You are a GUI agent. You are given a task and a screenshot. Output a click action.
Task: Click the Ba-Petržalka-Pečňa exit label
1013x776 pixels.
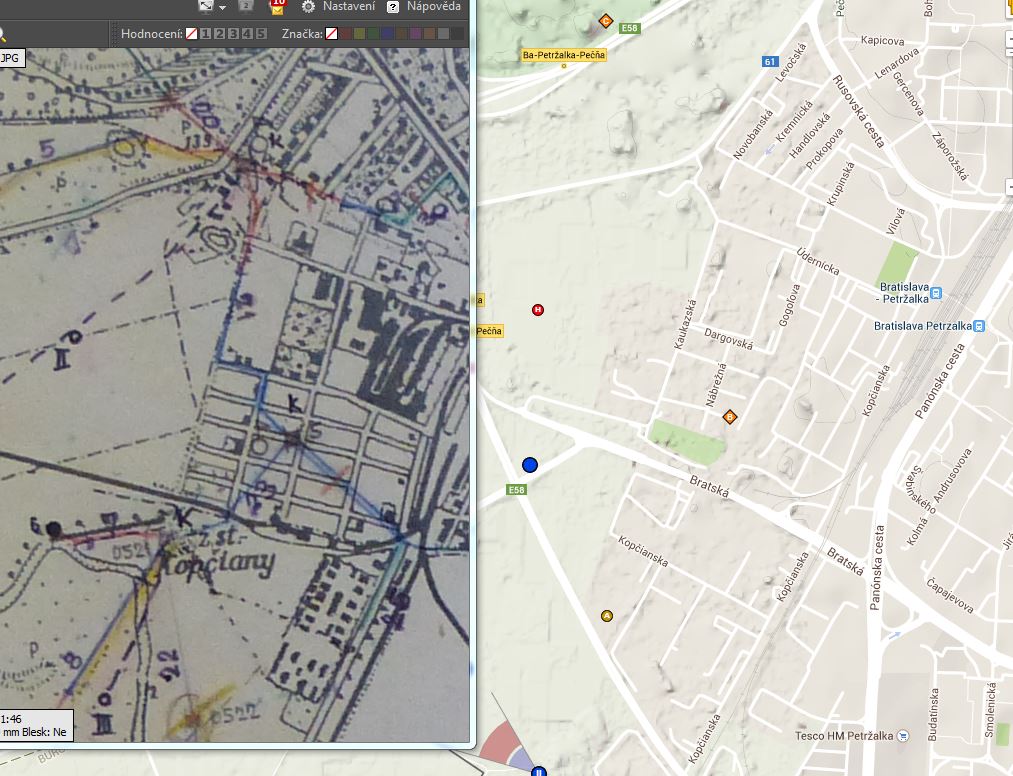(x=564, y=55)
